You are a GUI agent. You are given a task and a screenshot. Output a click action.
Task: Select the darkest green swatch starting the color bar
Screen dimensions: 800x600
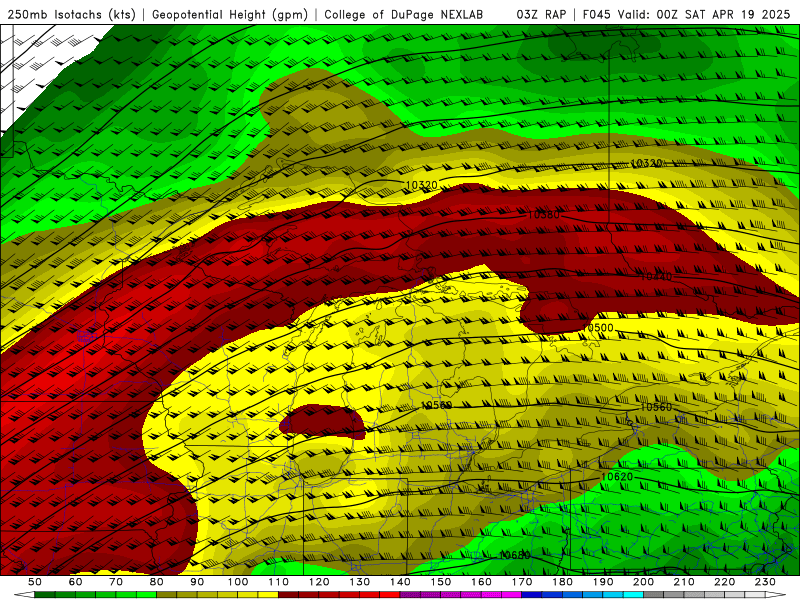pyautogui.click(x=44, y=595)
